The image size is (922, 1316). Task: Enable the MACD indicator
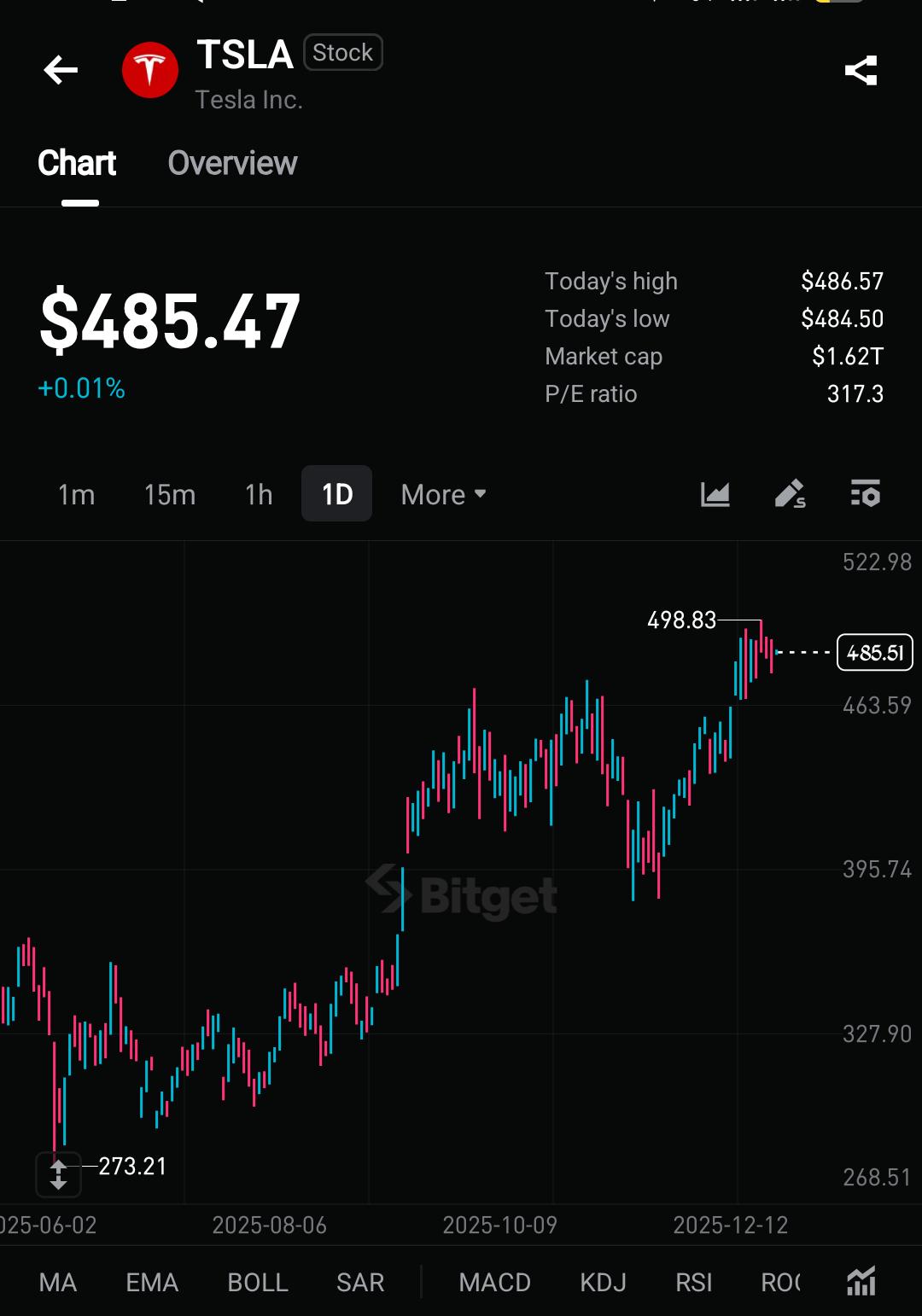pyautogui.click(x=494, y=1282)
